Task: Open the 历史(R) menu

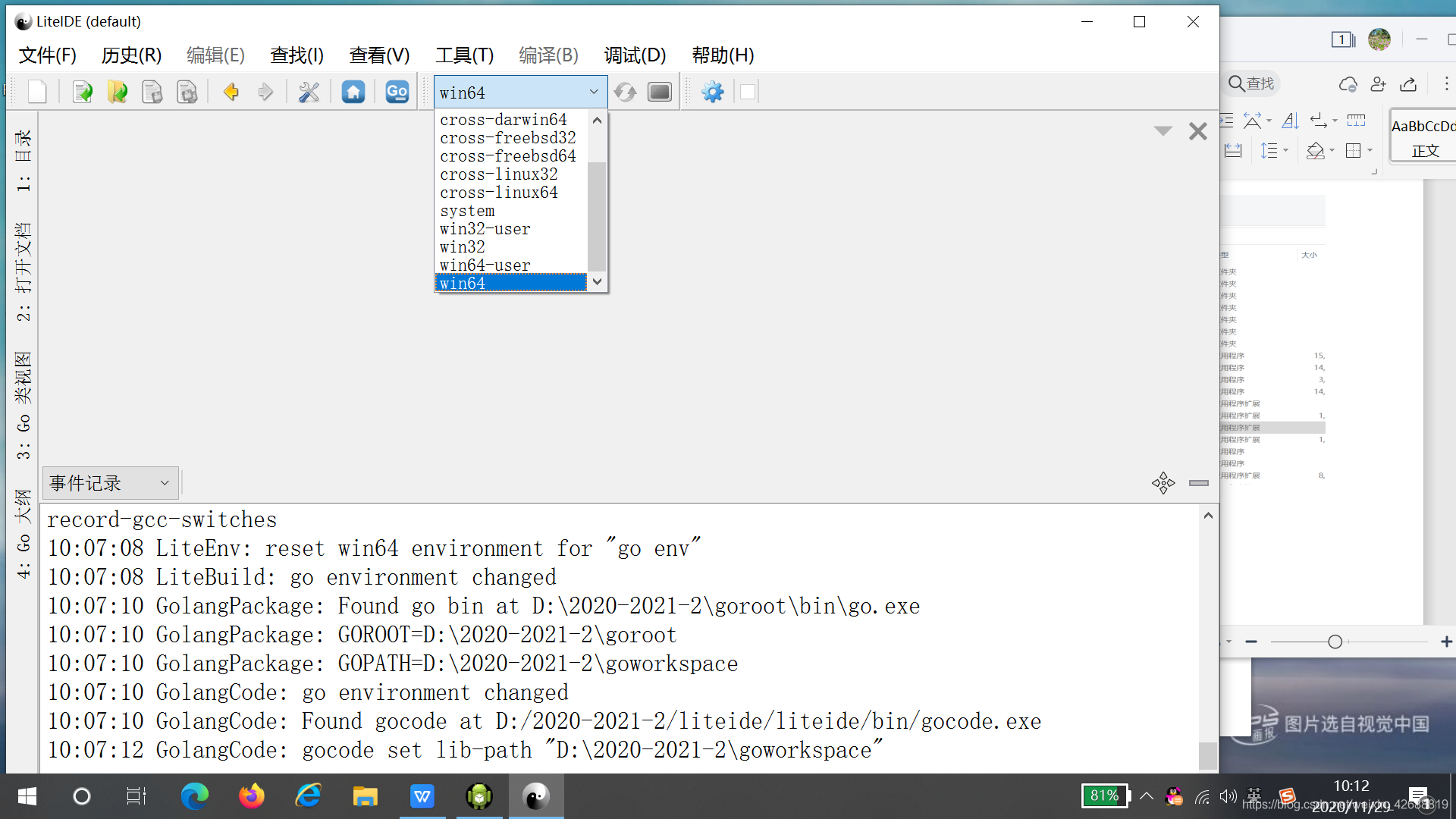Action: [x=131, y=55]
